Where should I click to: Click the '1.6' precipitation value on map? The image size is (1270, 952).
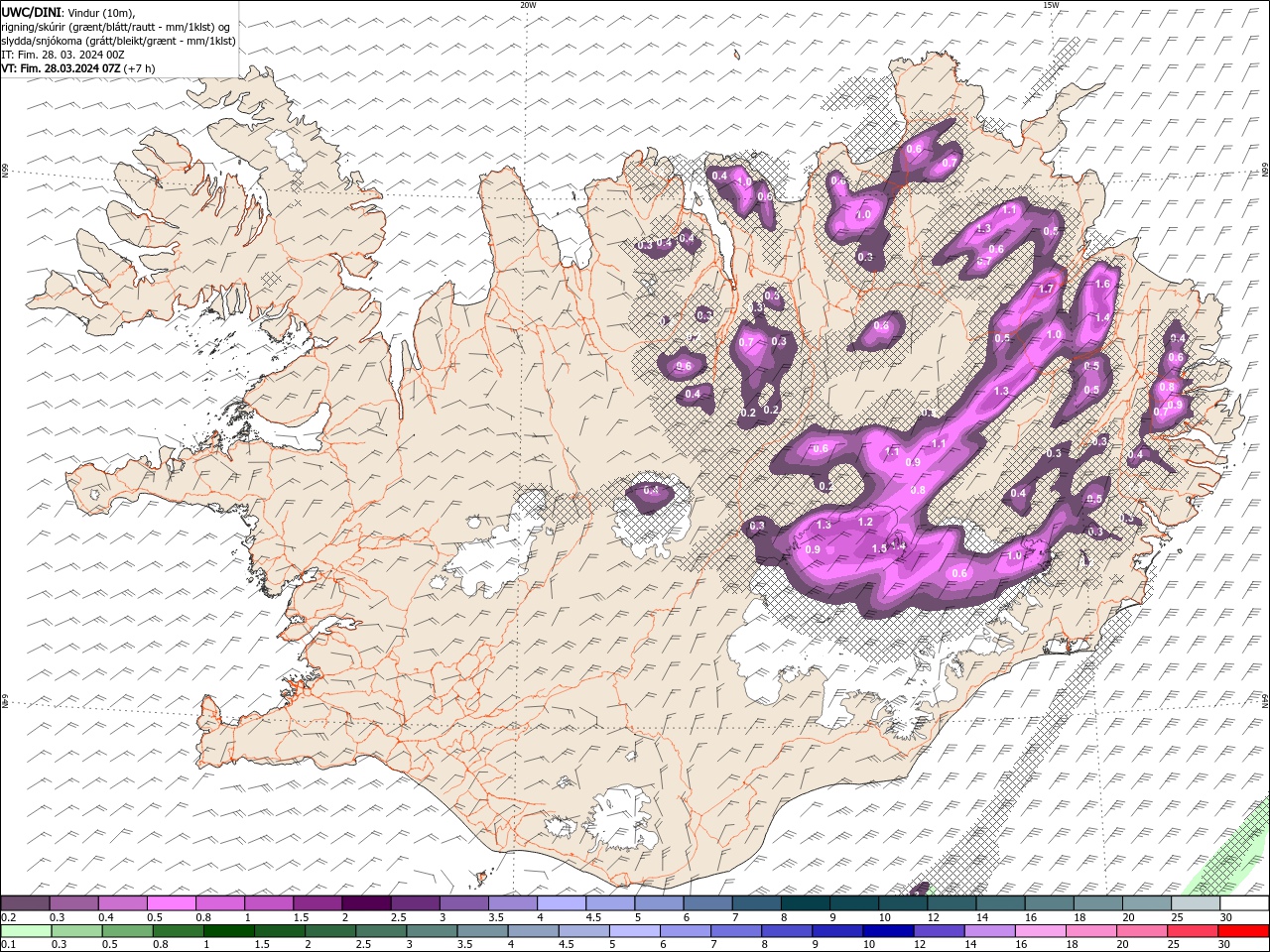coord(1102,284)
